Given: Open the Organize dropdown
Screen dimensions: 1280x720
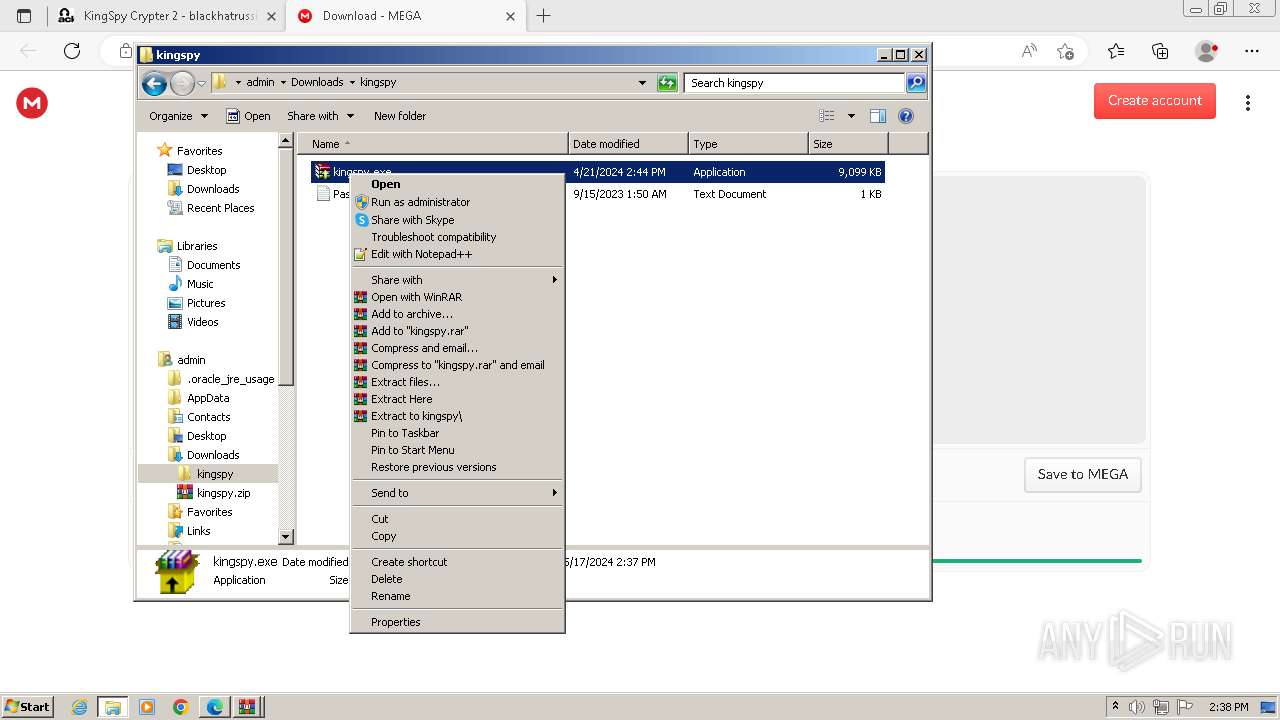Looking at the screenshot, I should tap(178, 116).
